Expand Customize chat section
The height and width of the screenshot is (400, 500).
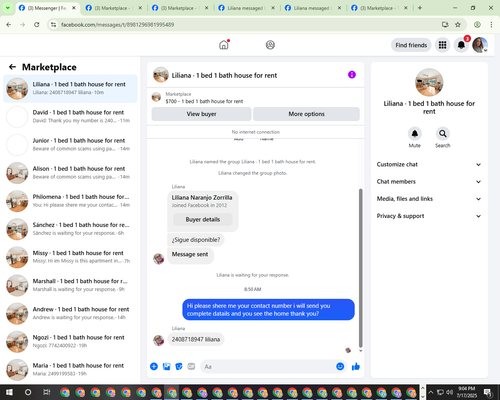click(x=429, y=164)
